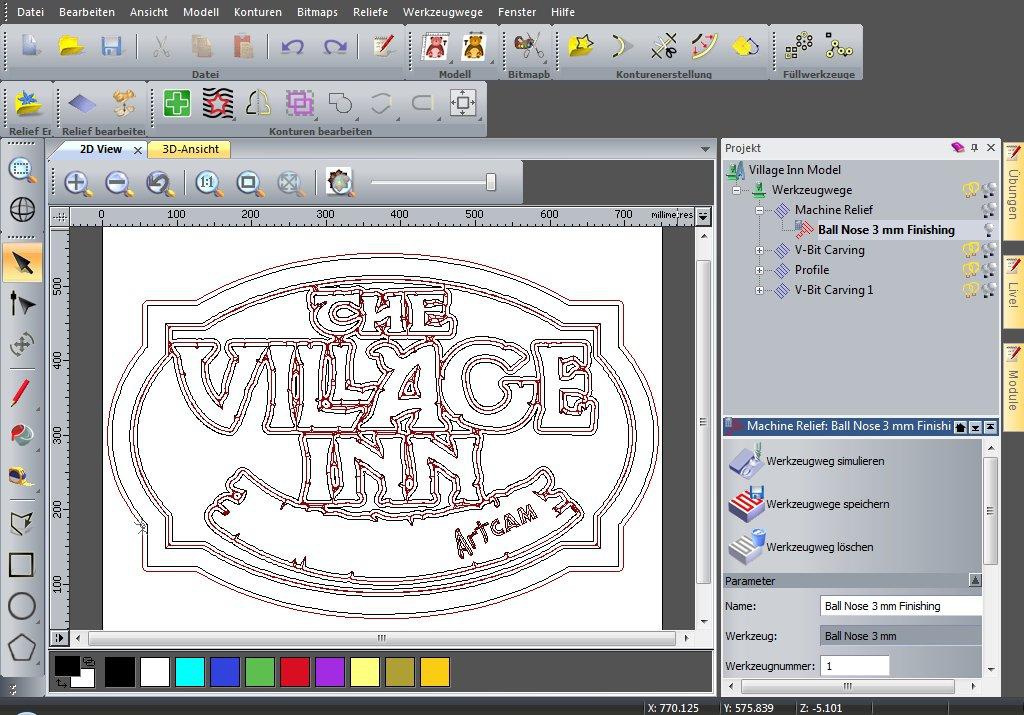Select the red star on waves icon
Screen dimensions: 1024x715
point(217,103)
